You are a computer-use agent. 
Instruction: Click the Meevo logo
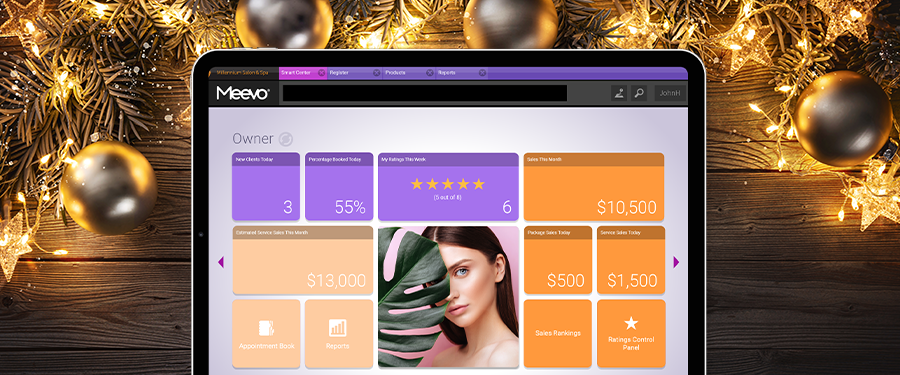[x=243, y=93]
